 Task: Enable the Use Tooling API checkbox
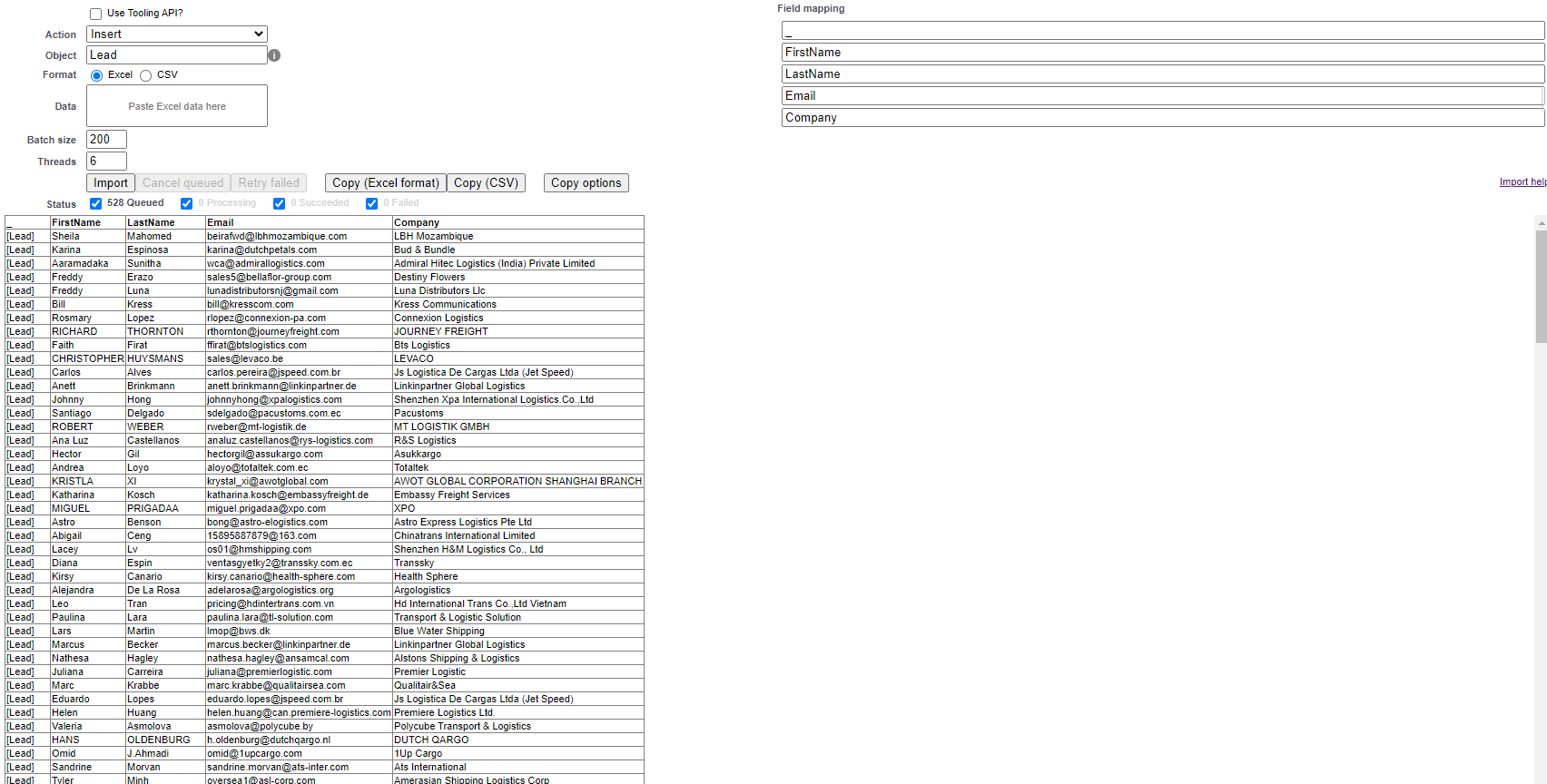(96, 14)
